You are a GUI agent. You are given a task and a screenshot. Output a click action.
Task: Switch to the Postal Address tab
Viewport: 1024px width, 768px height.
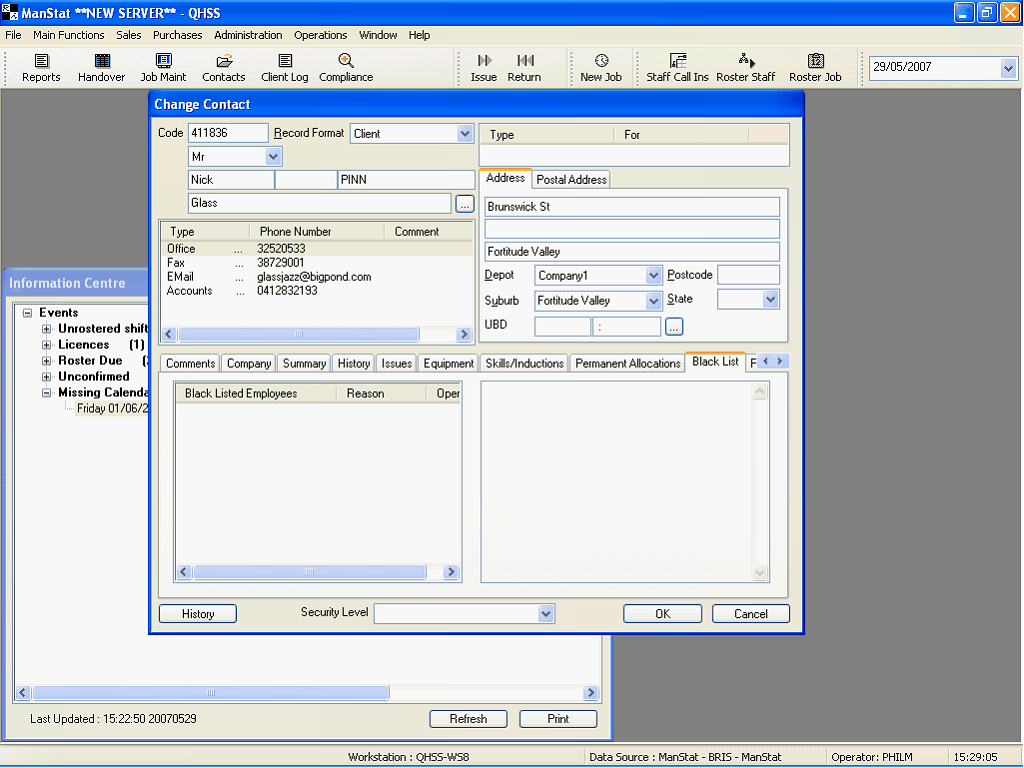pos(571,180)
